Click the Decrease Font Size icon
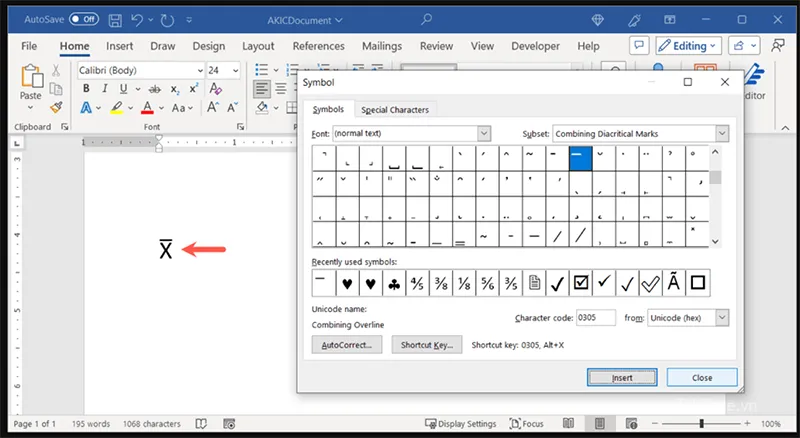Screen dimensions: 800x438 (x=233, y=108)
